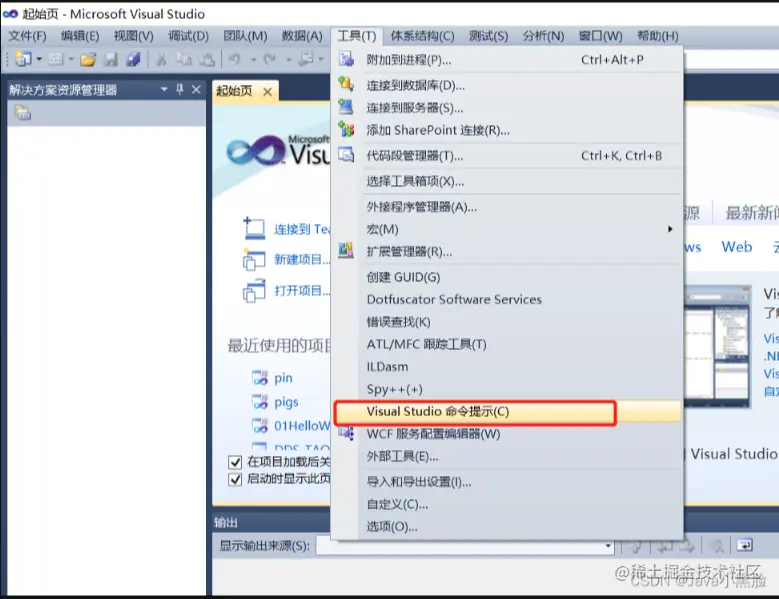The height and width of the screenshot is (599, 779).
Task: Click the Paste toolbar icon
Action: (207, 60)
